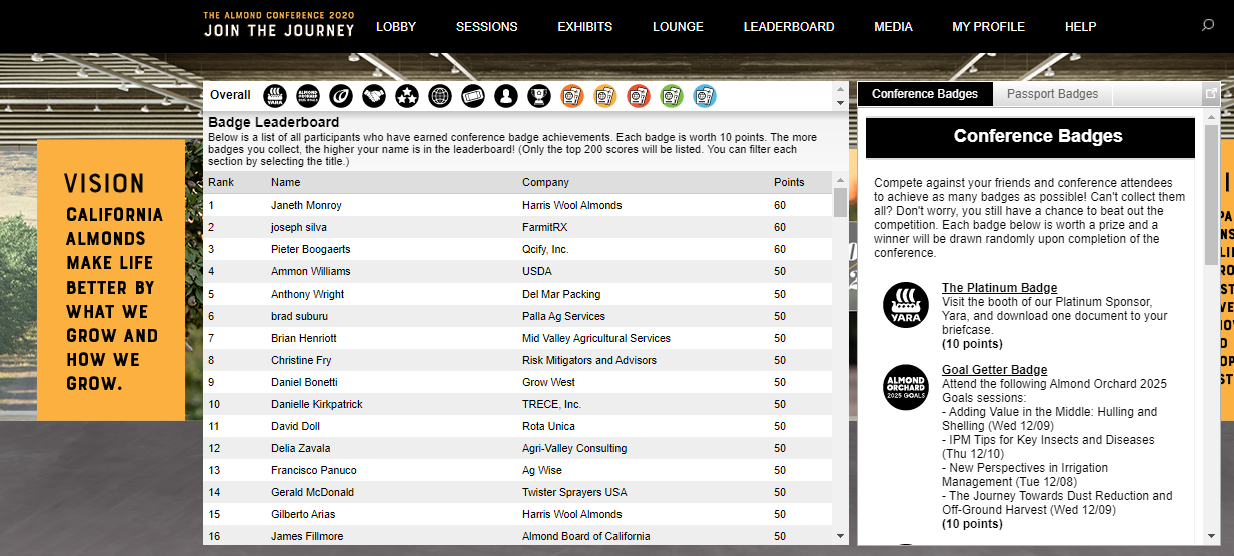The height and width of the screenshot is (556, 1234).
Task: Open the Lounge page
Action: coord(678,27)
